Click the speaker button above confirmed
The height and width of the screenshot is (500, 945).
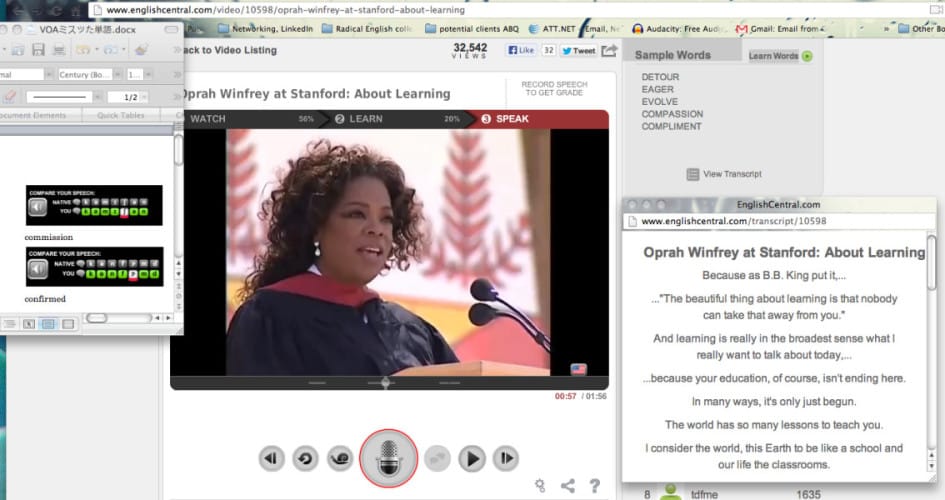[37, 269]
